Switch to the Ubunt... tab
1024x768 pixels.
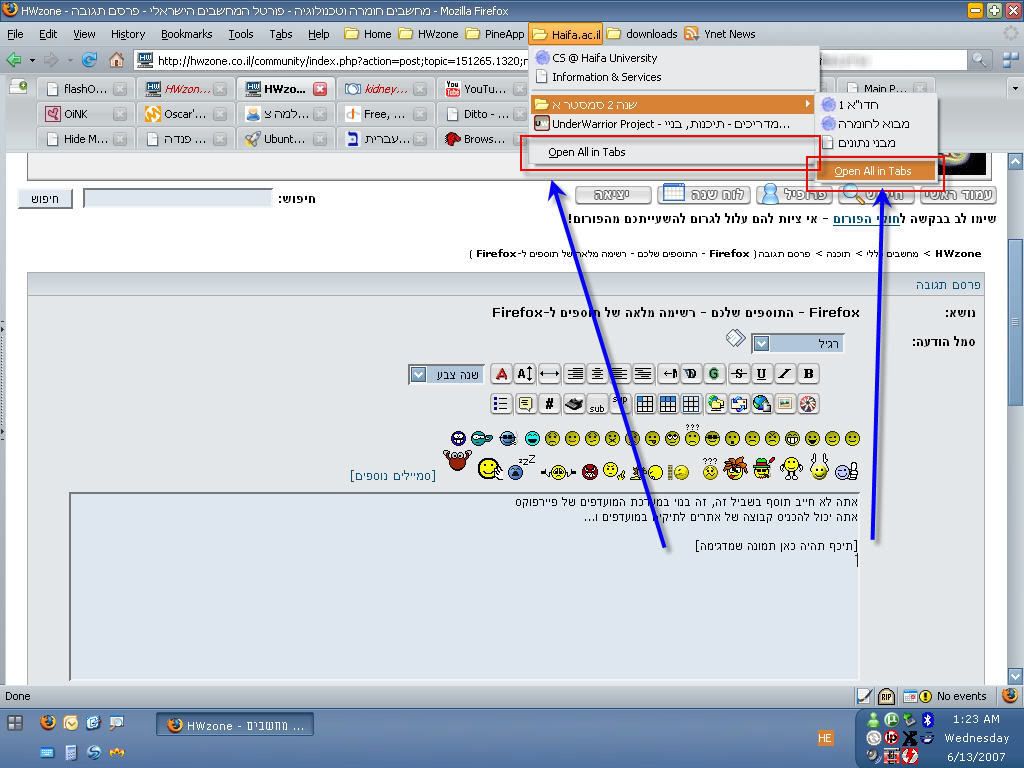pyautogui.click(x=284, y=139)
